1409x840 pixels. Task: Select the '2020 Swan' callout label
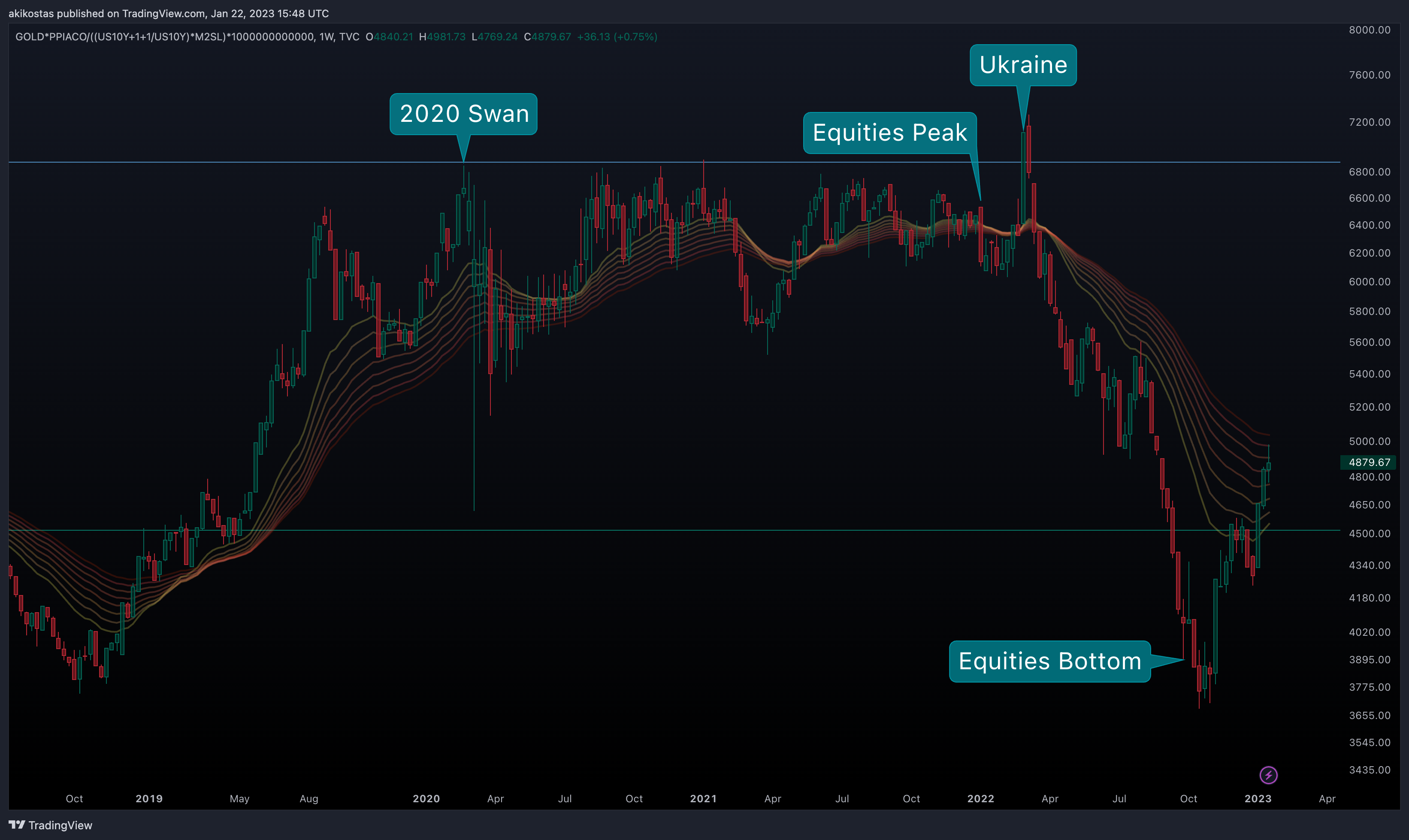point(464,114)
